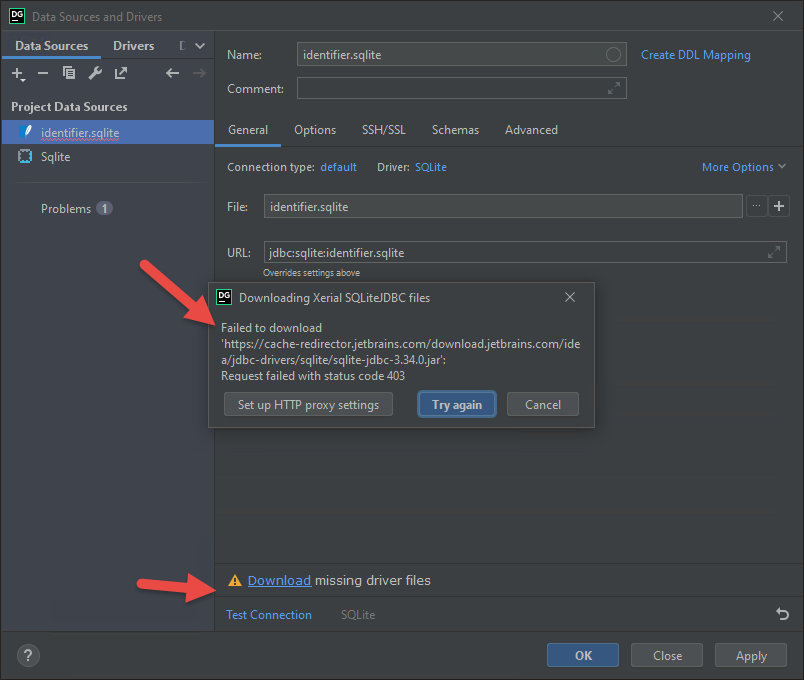Open the Advanced tab
Image resolution: width=804 pixels, height=680 pixels.
531,130
